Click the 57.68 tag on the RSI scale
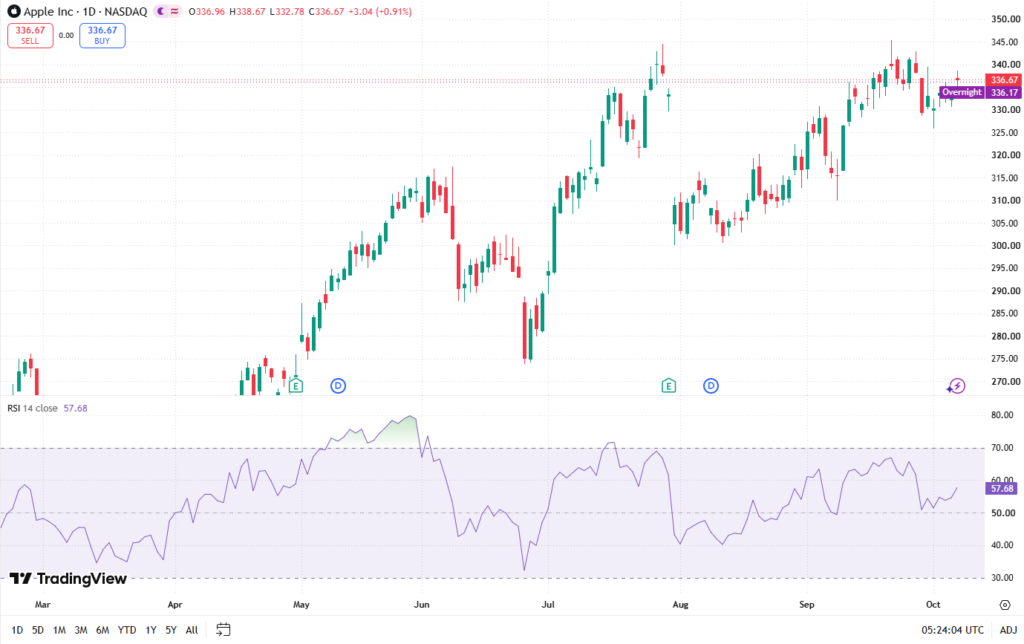This screenshot has width=1024, height=644. tap(1001, 489)
